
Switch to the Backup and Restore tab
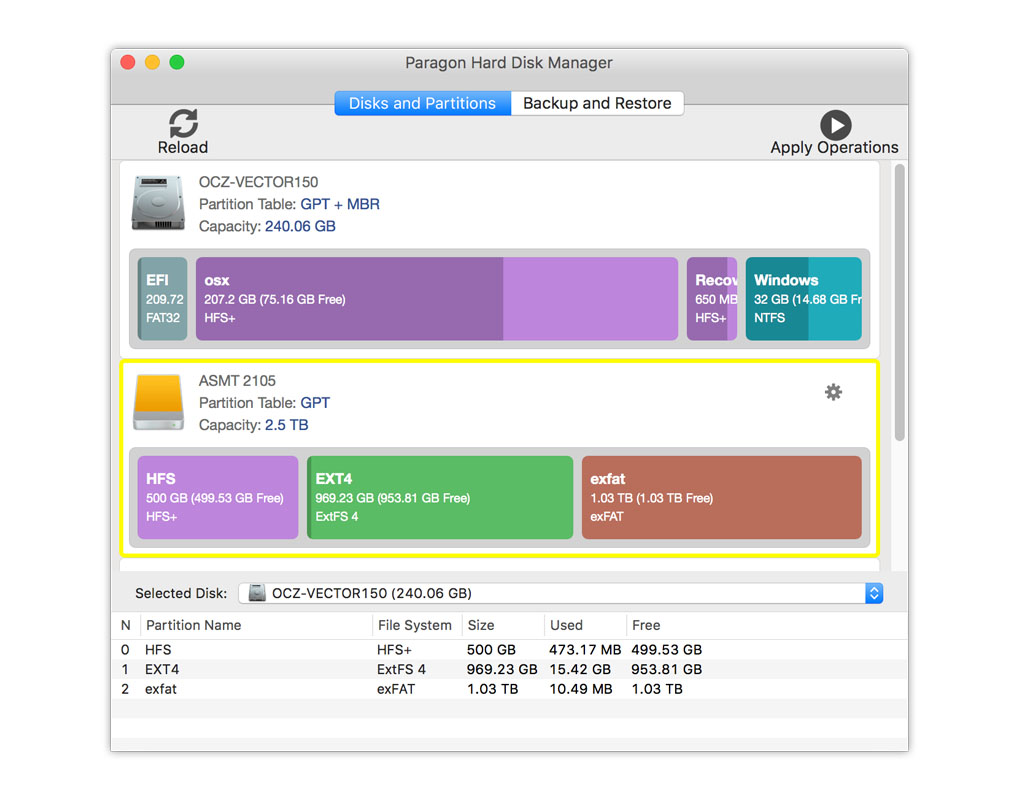(x=597, y=103)
